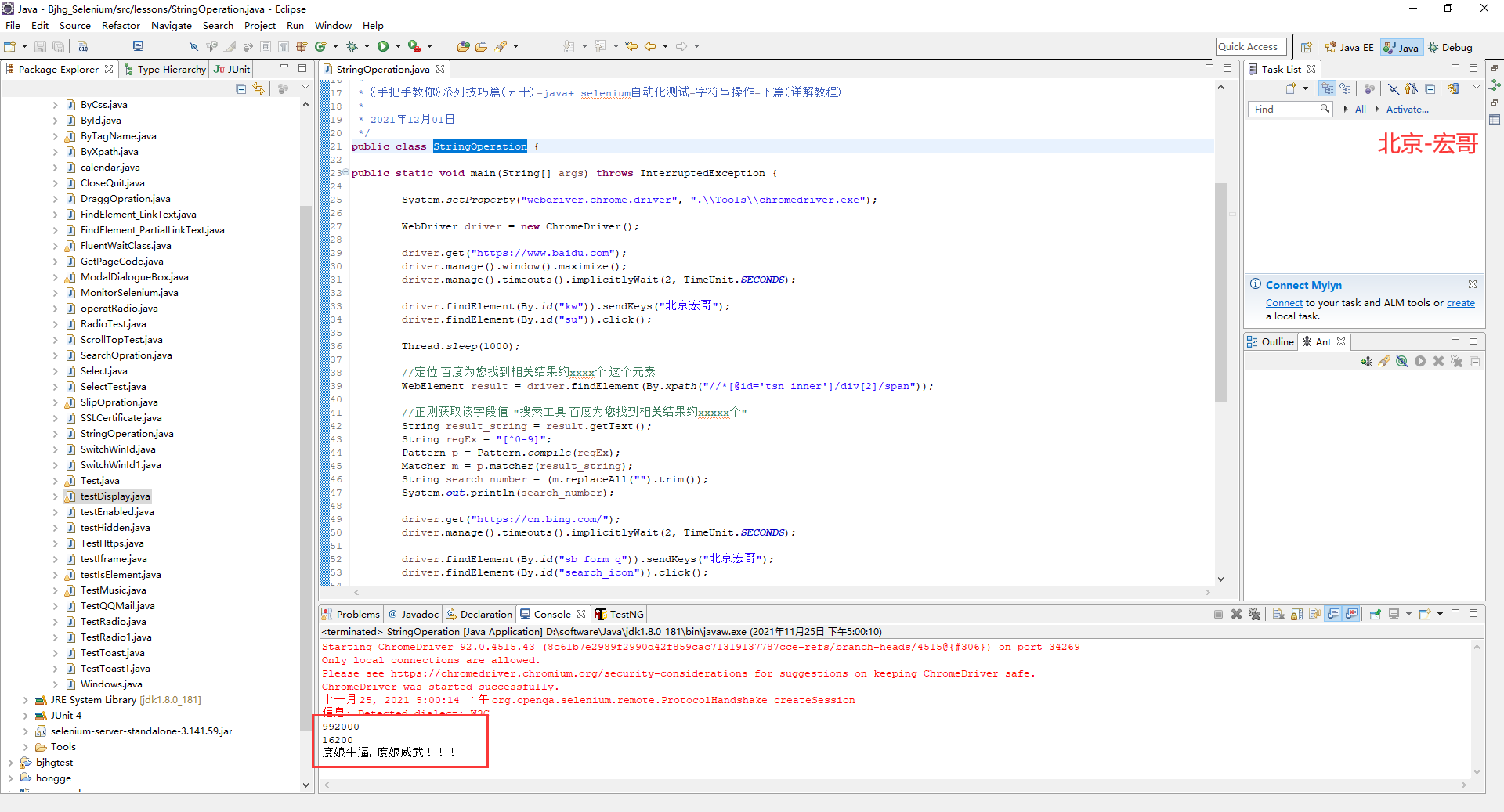Switch to the TestNG tab
The height and width of the screenshot is (812, 1504).
point(620,614)
